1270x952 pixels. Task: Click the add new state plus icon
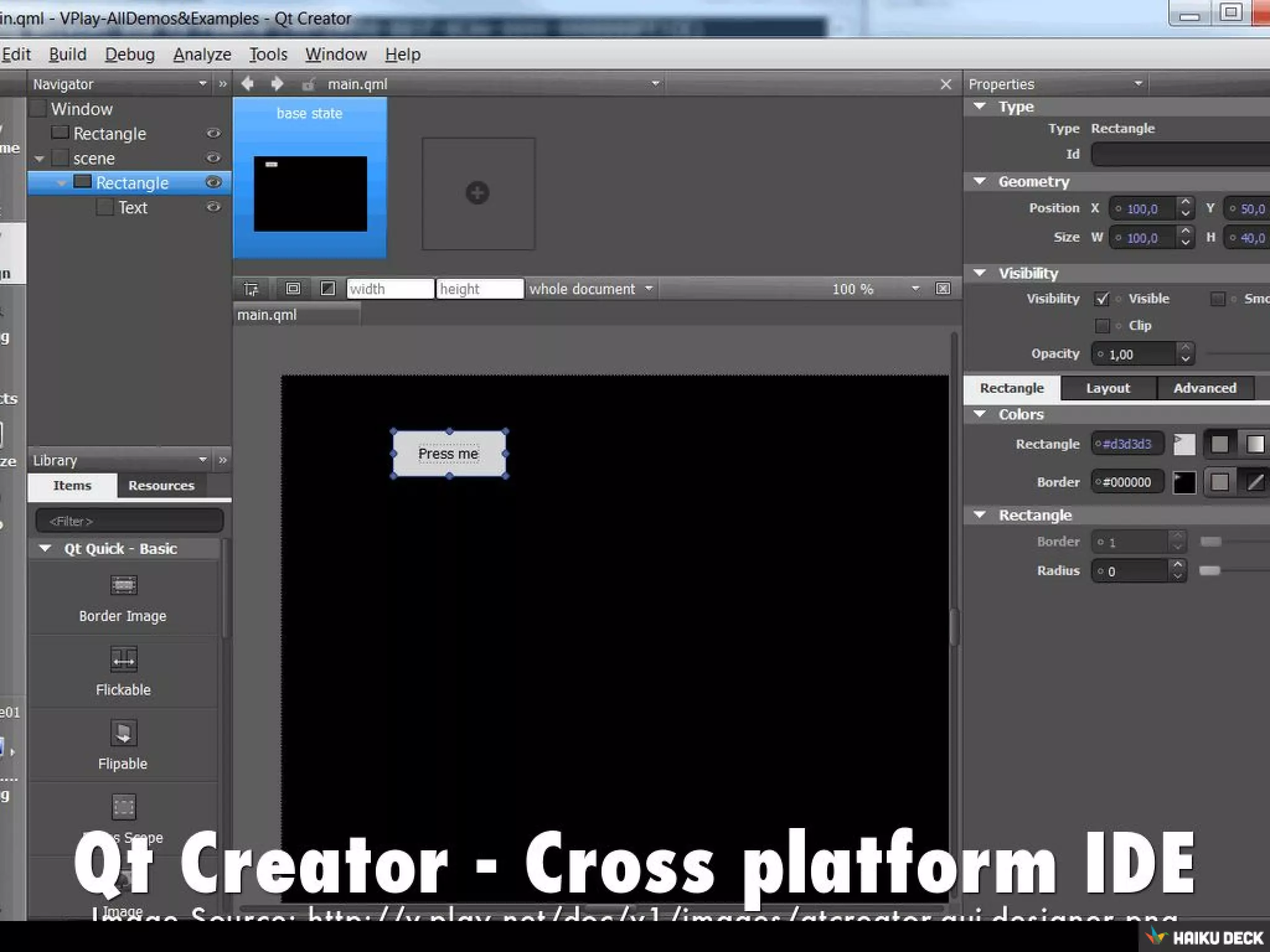click(477, 193)
